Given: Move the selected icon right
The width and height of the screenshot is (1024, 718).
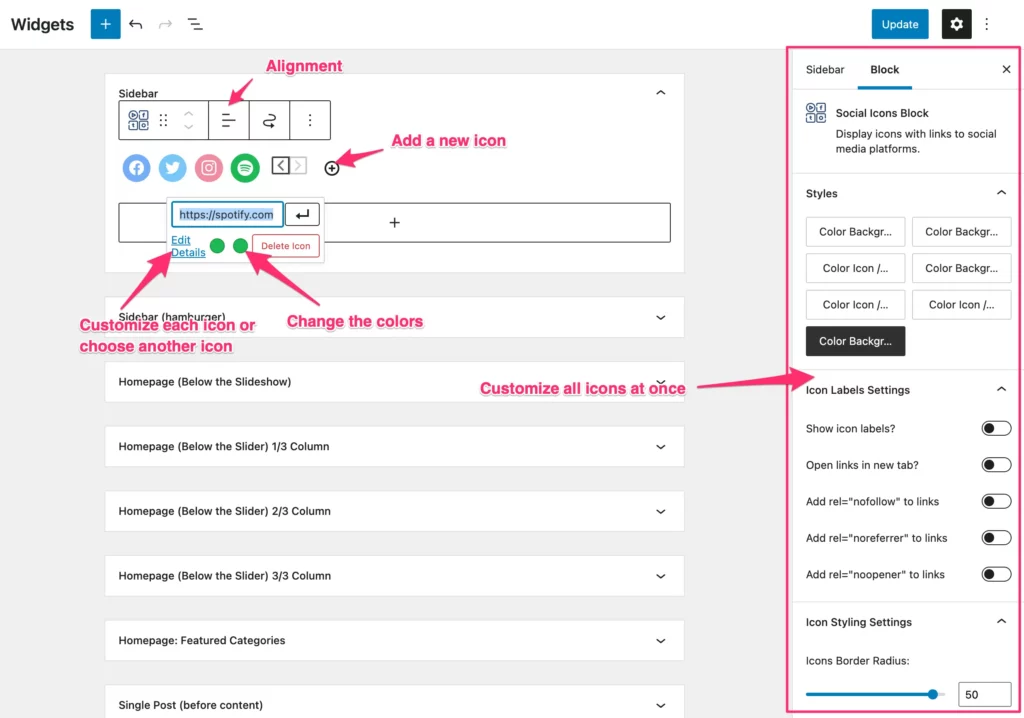Looking at the screenshot, I should click(298, 165).
